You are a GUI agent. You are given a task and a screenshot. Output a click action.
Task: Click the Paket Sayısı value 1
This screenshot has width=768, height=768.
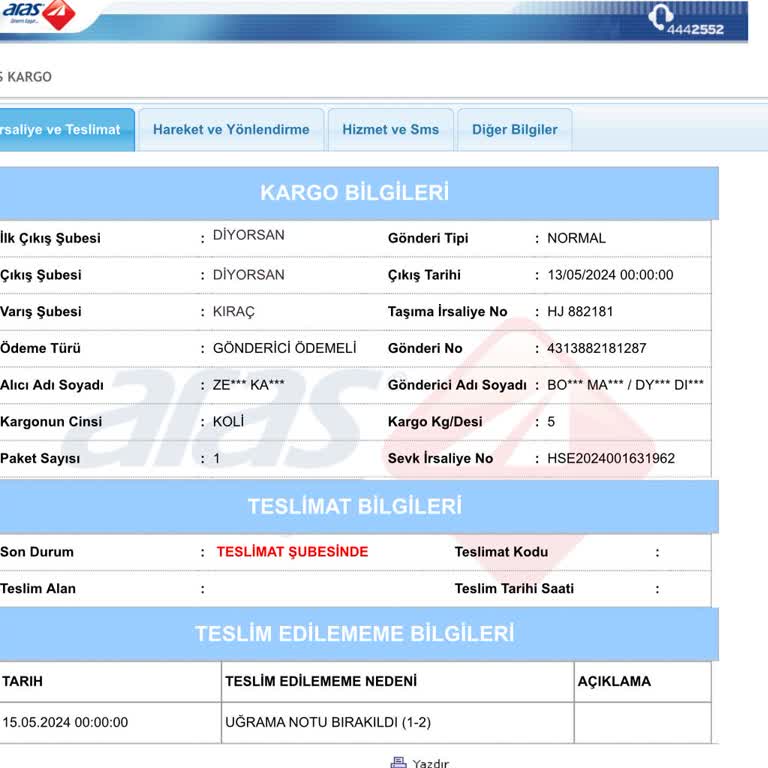point(216,459)
